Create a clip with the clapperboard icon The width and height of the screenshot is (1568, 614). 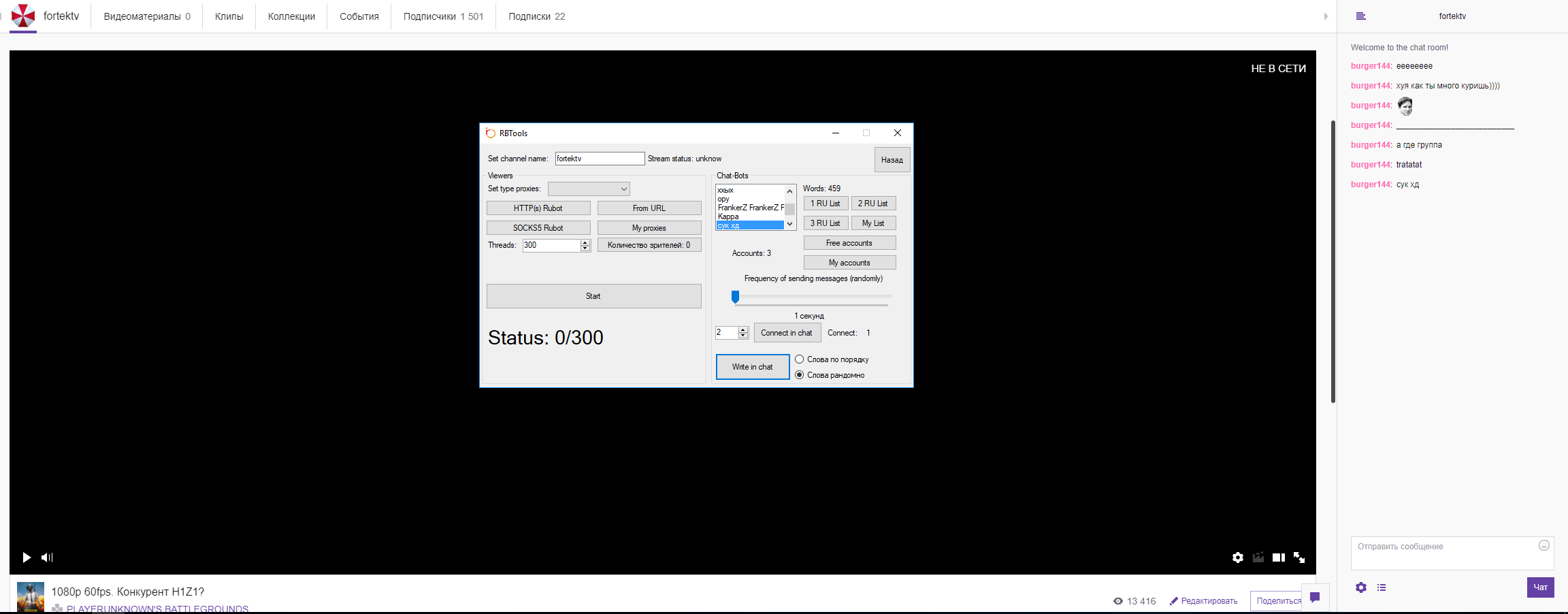click(1258, 558)
